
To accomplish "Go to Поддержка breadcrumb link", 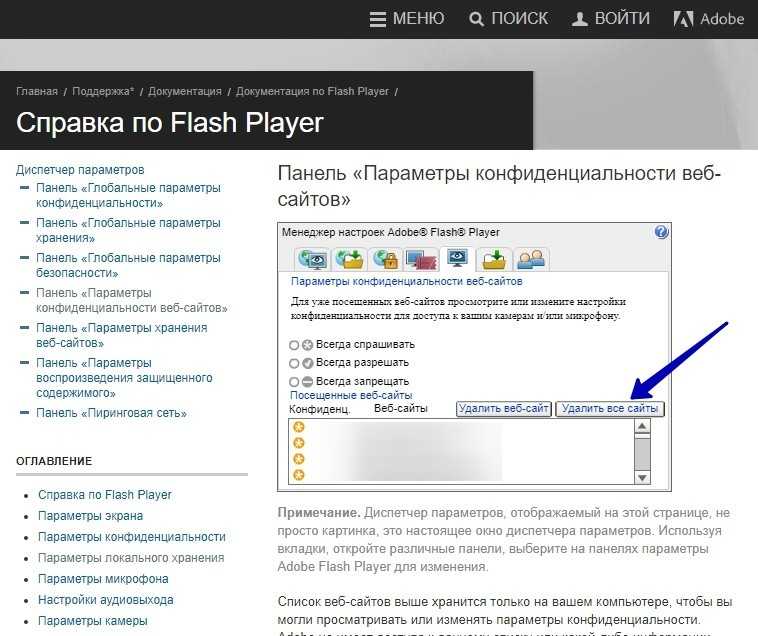I will (x=103, y=91).
